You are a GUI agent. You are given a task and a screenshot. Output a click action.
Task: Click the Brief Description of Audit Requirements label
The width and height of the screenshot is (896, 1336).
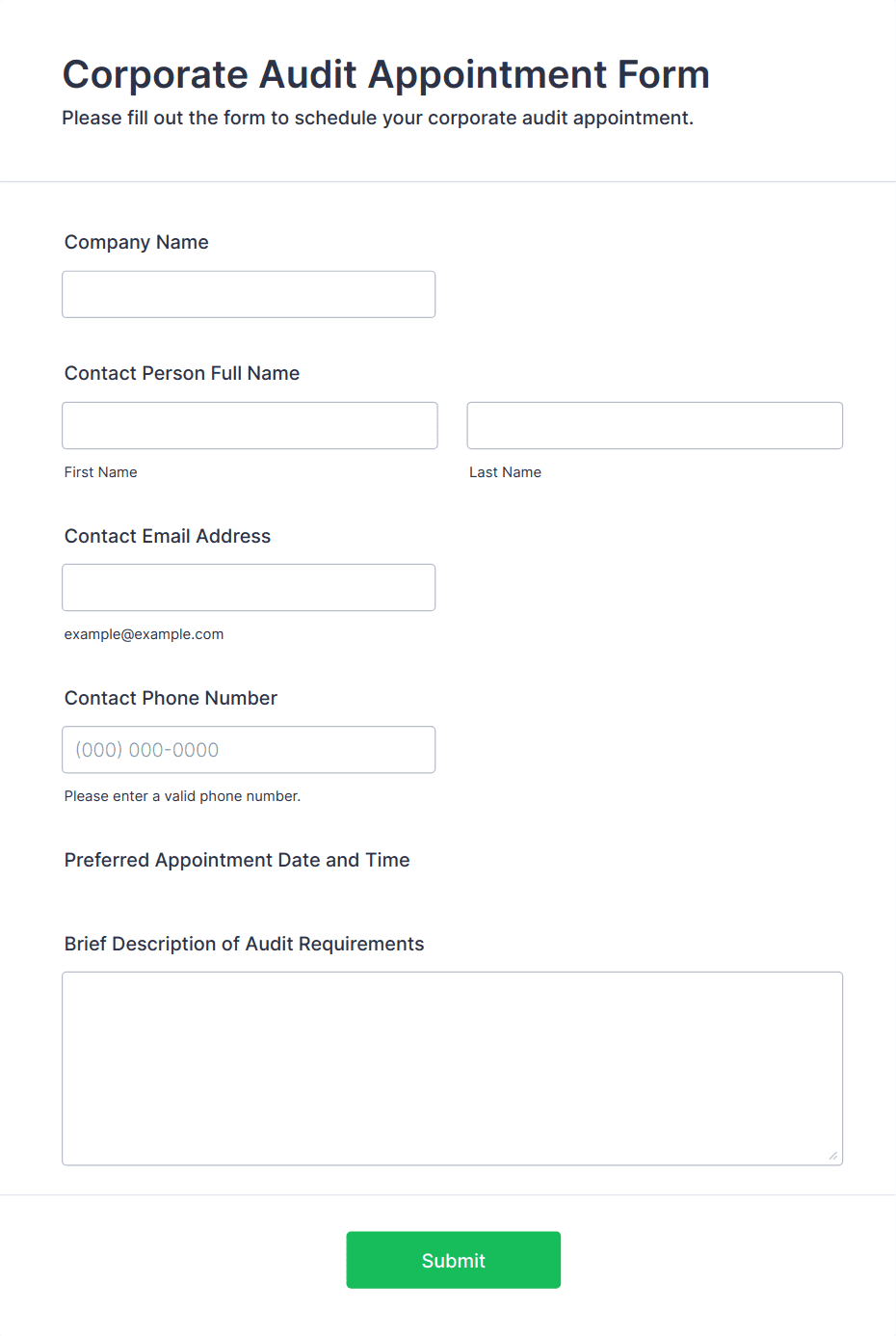click(245, 944)
